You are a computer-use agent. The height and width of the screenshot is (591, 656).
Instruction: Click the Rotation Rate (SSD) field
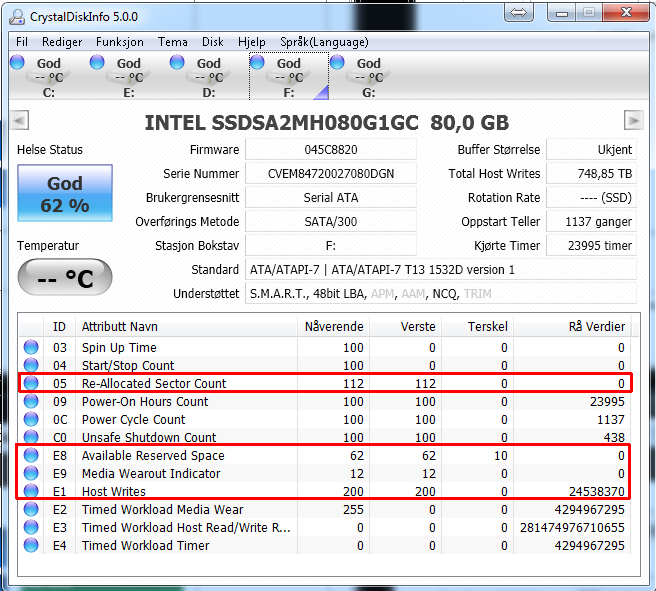(592, 197)
